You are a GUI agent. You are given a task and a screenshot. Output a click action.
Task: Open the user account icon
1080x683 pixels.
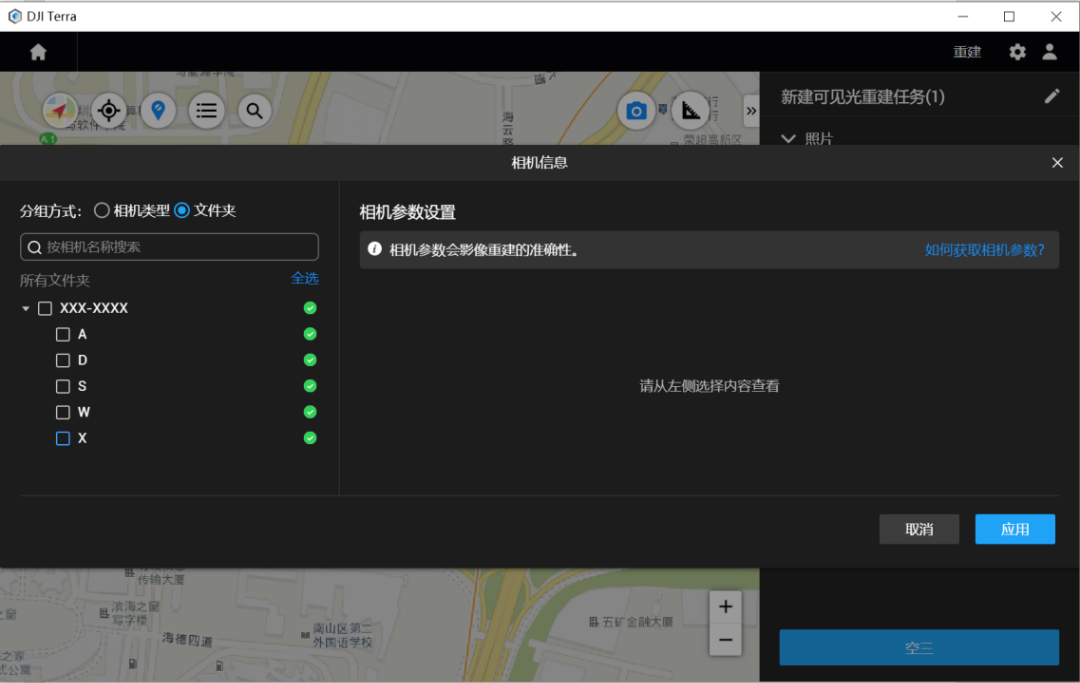[1049, 52]
